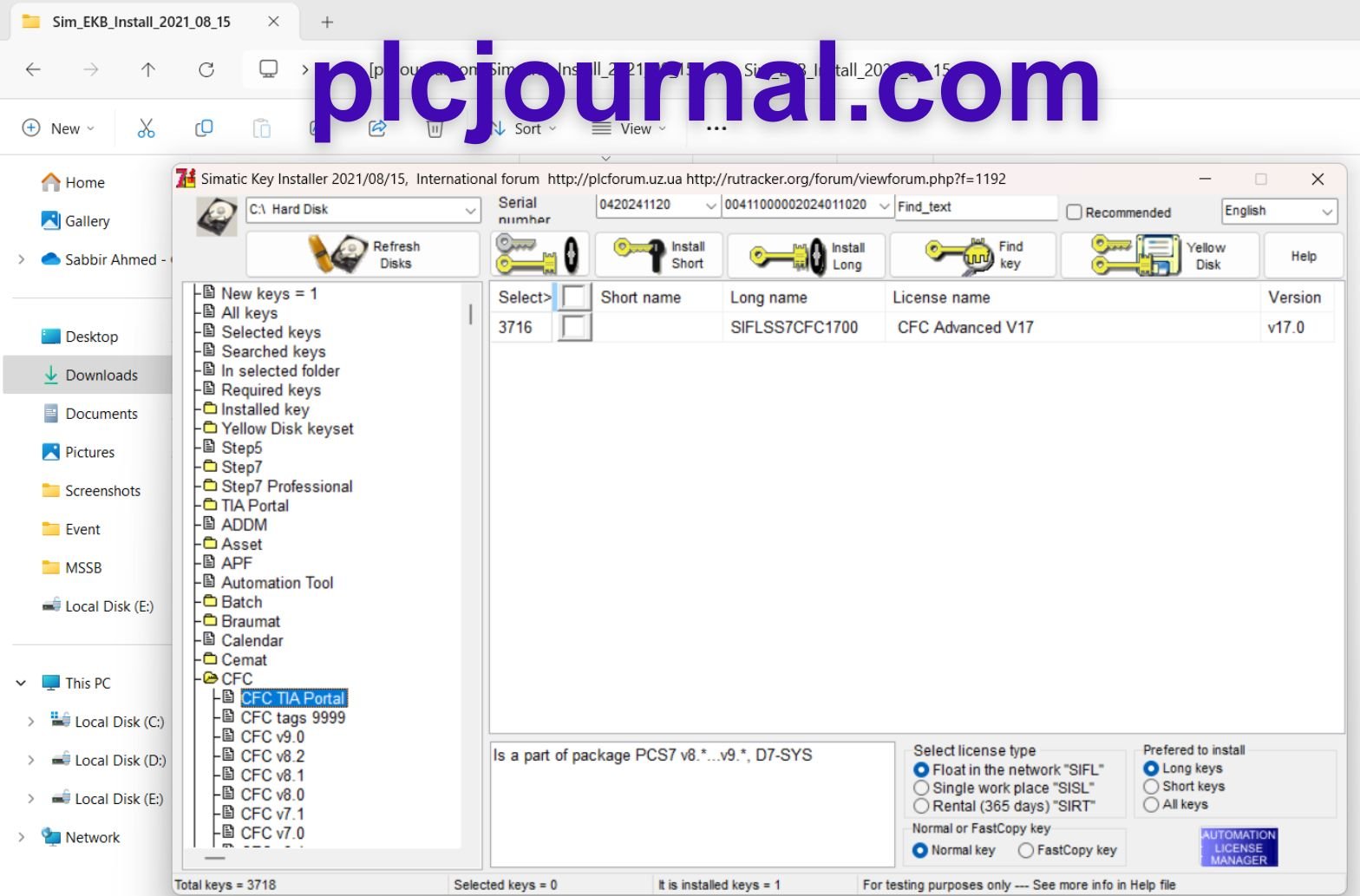Open the English language dropdown

coord(1279,211)
